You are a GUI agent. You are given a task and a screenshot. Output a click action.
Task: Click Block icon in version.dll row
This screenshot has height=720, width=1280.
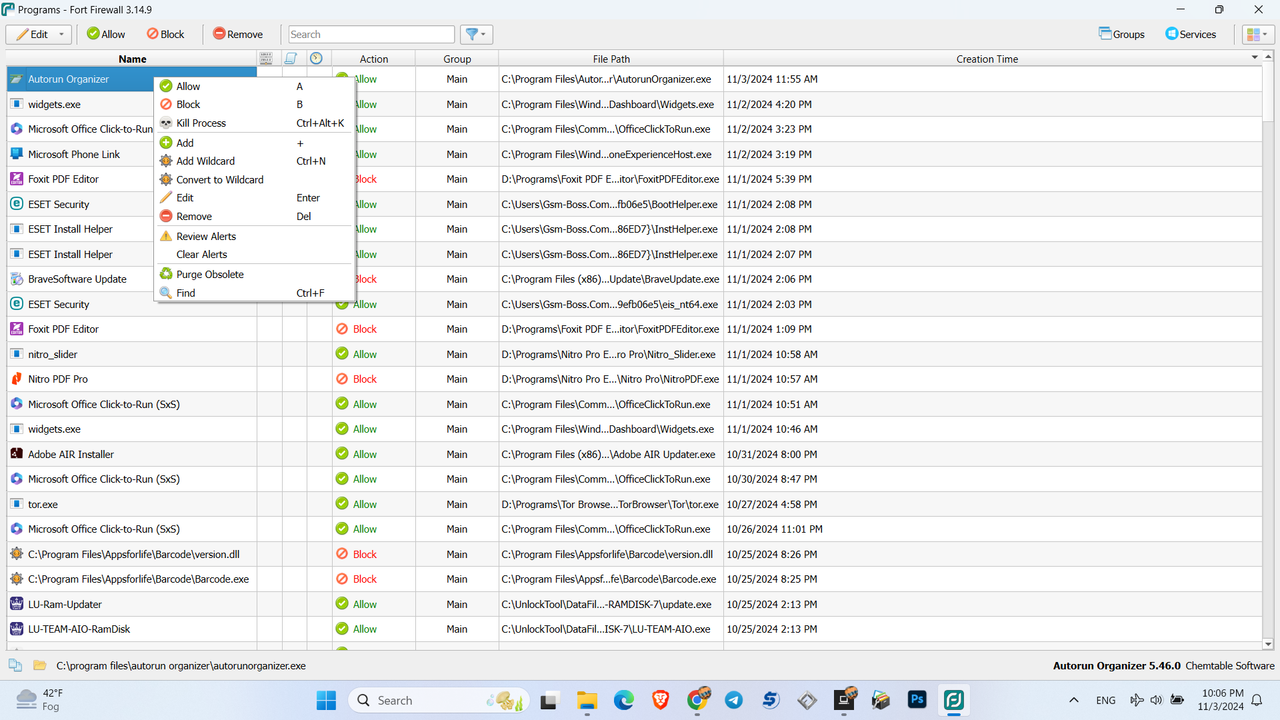click(x=342, y=554)
